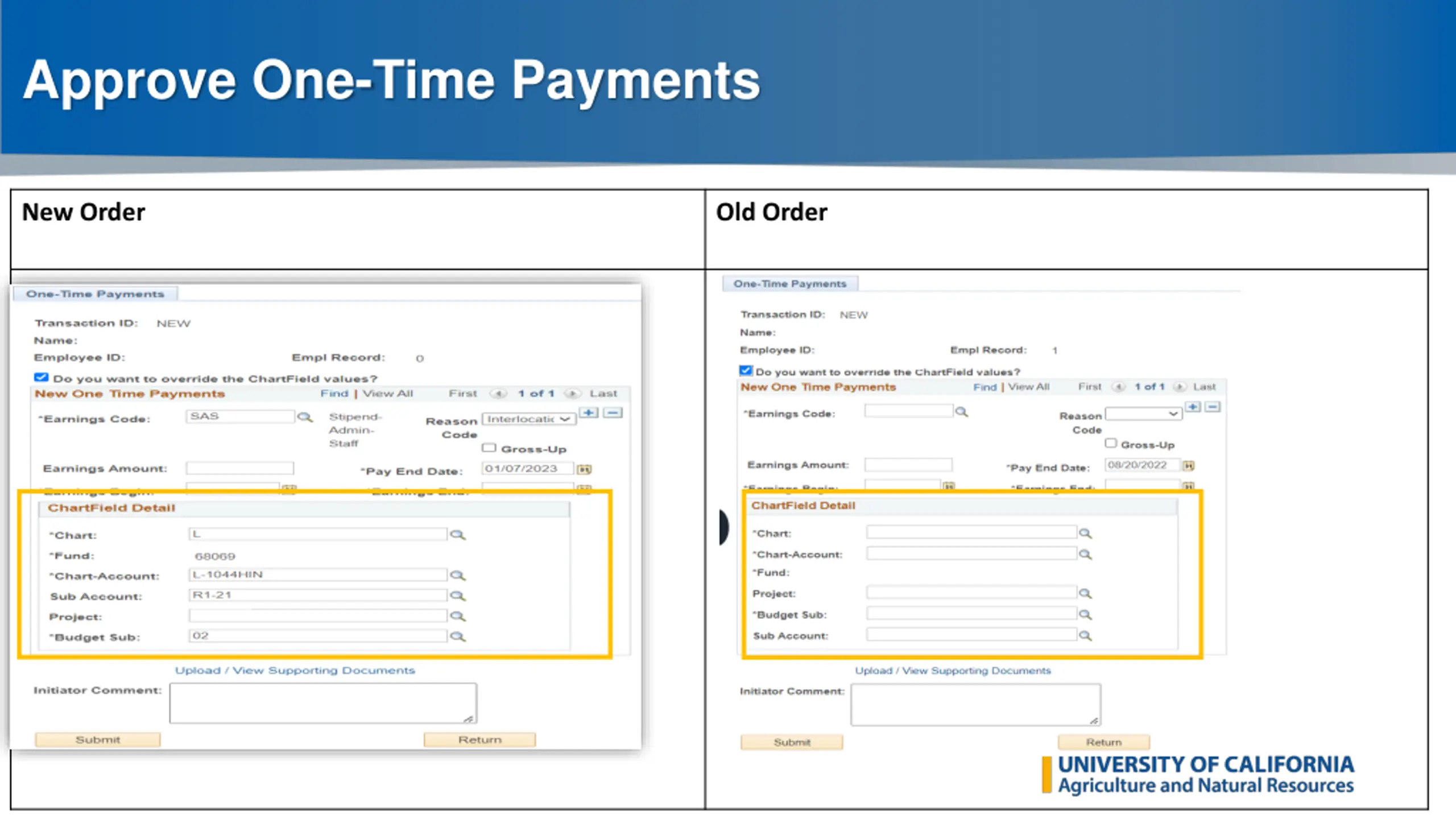Look up Chart value in Old Order

click(1085, 533)
